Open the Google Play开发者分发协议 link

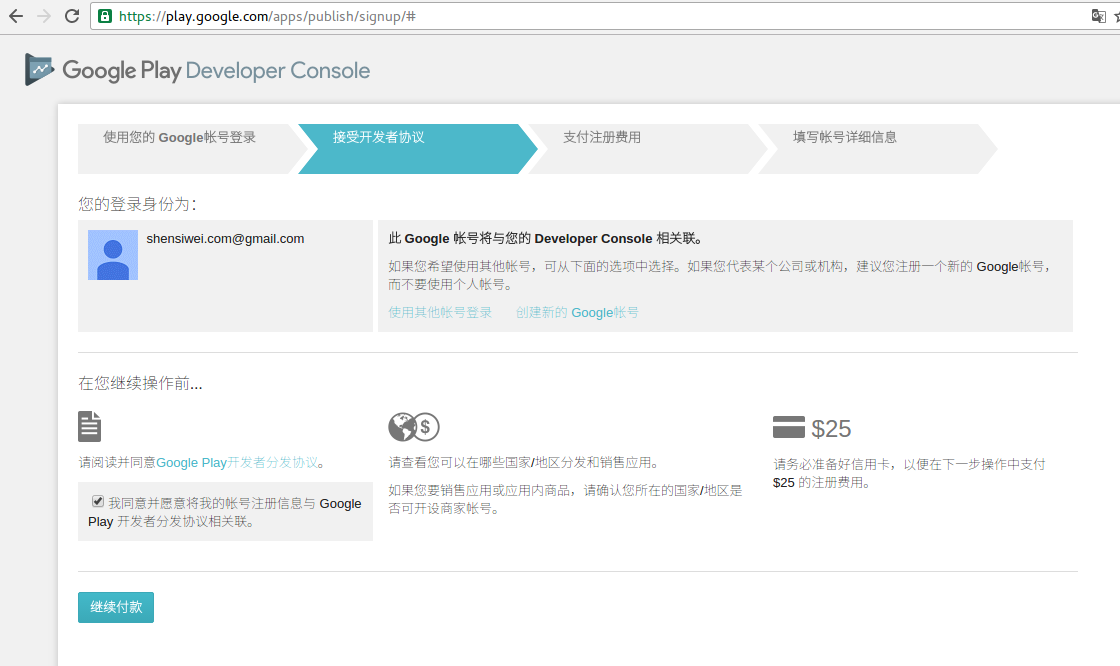pos(238,462)
